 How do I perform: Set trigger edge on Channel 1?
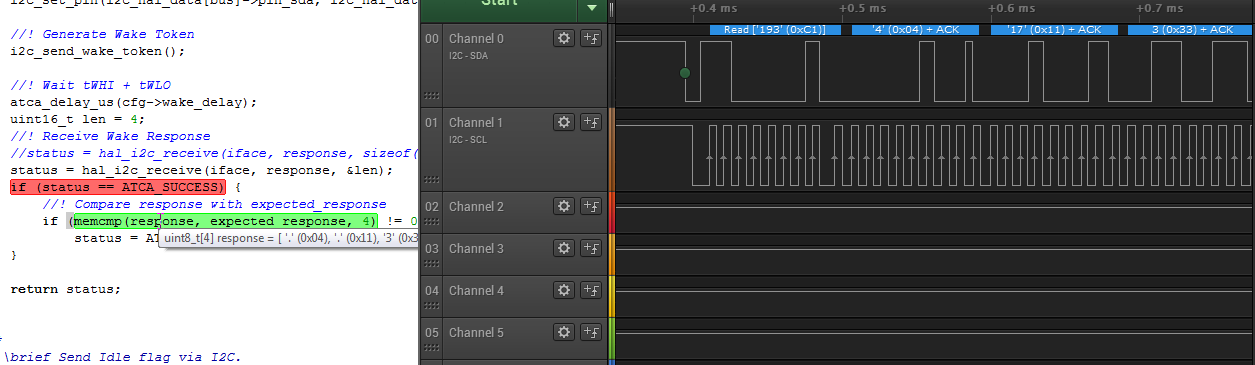590,122
